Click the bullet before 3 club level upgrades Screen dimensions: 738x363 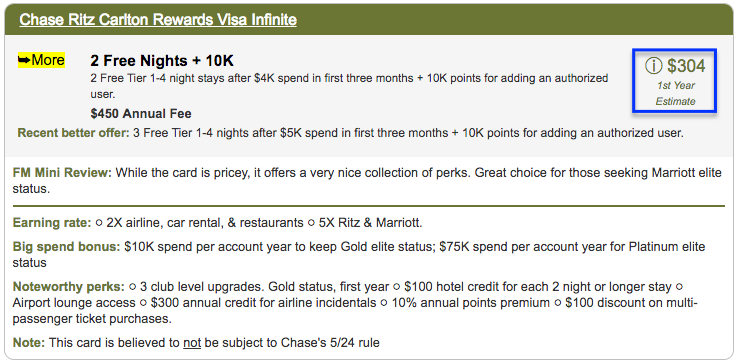pyautogui.click(x=133, y=286)
